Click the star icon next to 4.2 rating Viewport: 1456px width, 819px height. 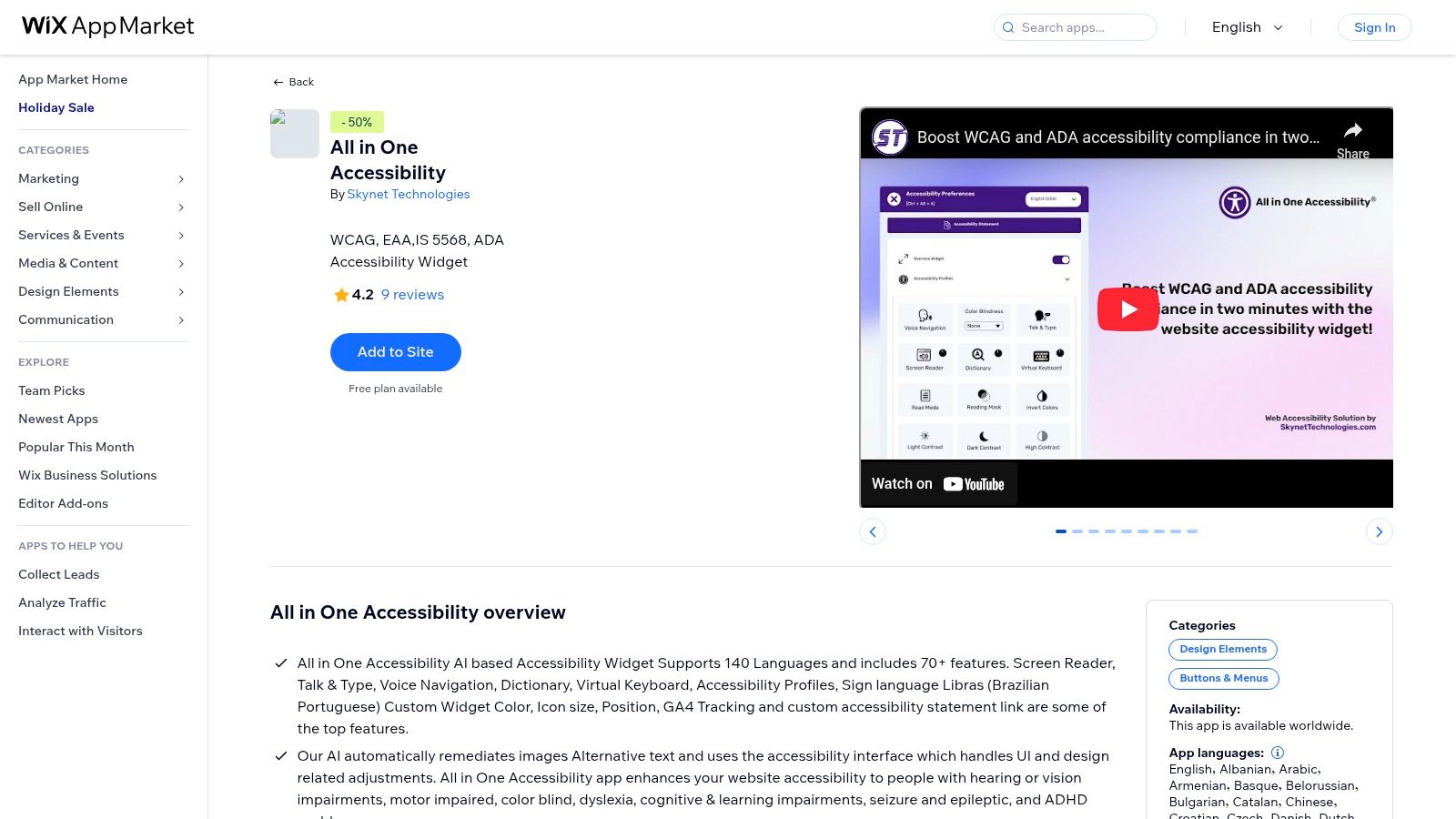click(340, 295)
